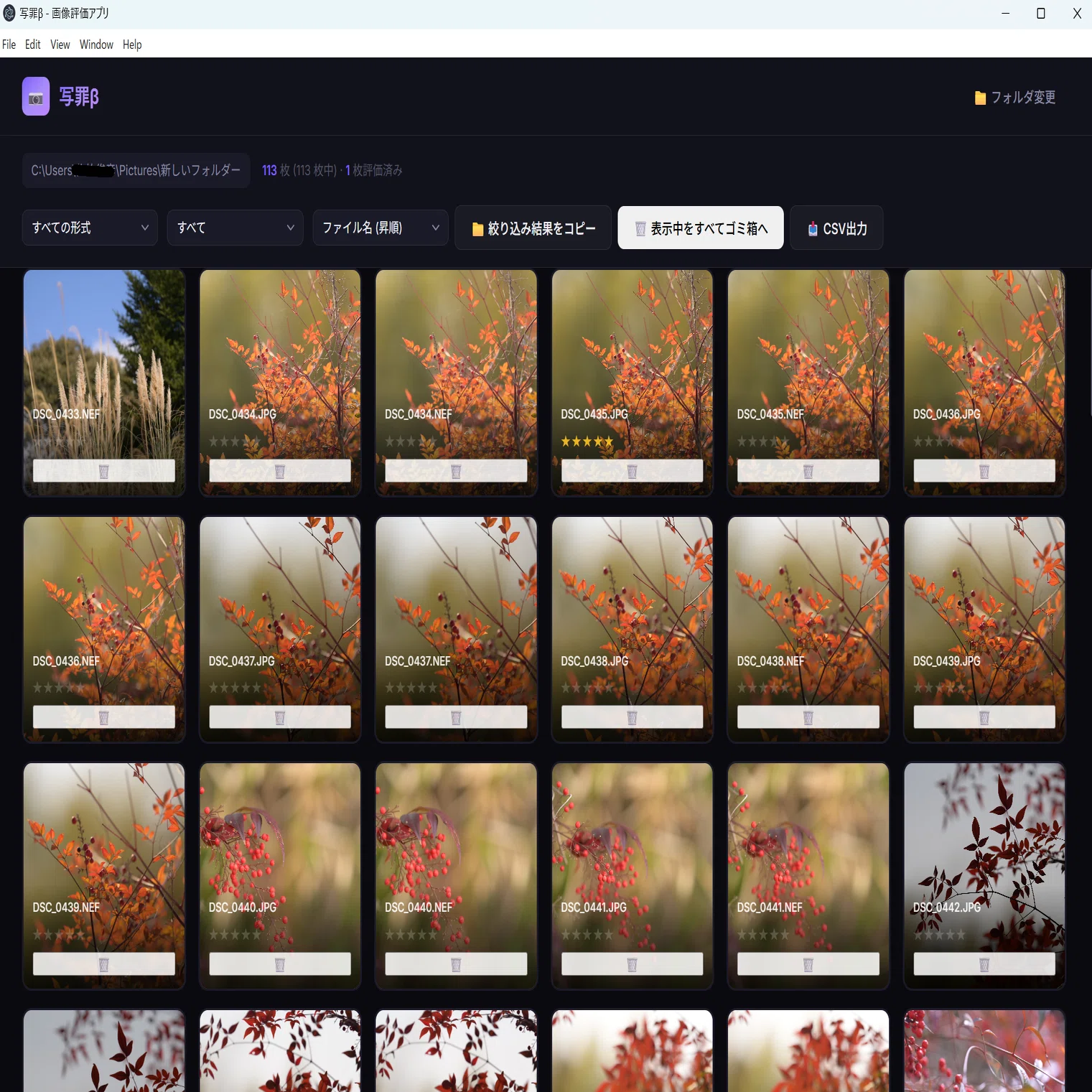
Task: Trash the DSC_0437.NEF image
Action: [456, 717]
